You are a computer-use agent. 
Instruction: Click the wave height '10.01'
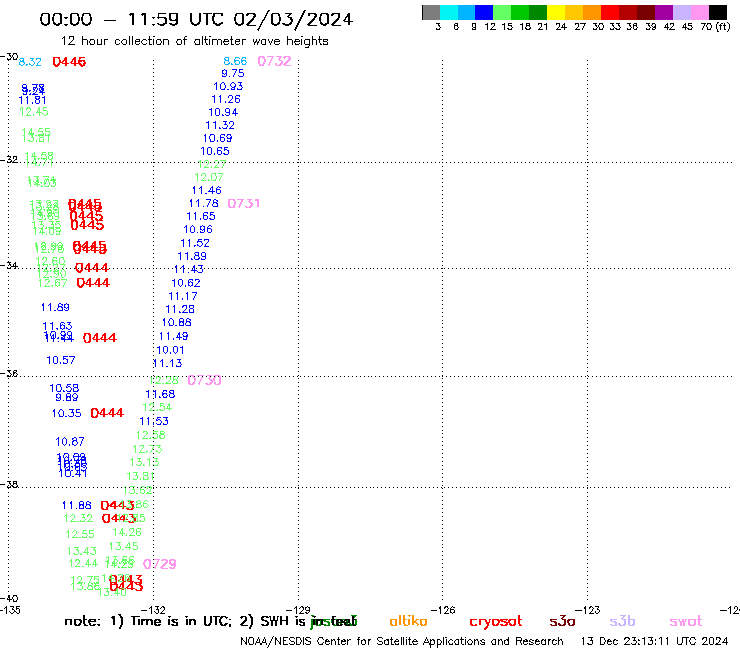170,350
